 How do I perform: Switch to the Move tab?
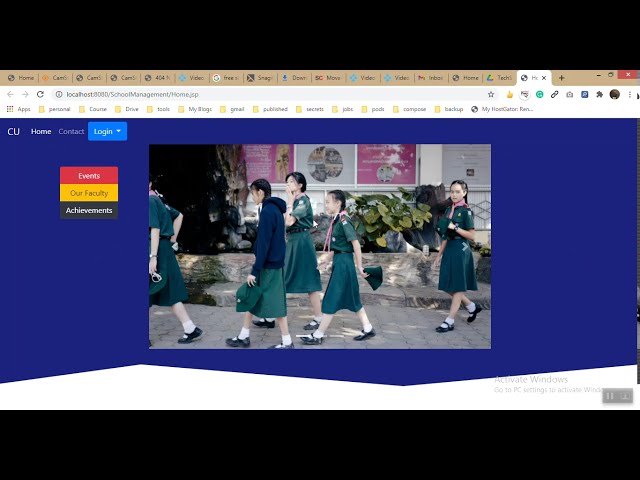tap(329, 78)
